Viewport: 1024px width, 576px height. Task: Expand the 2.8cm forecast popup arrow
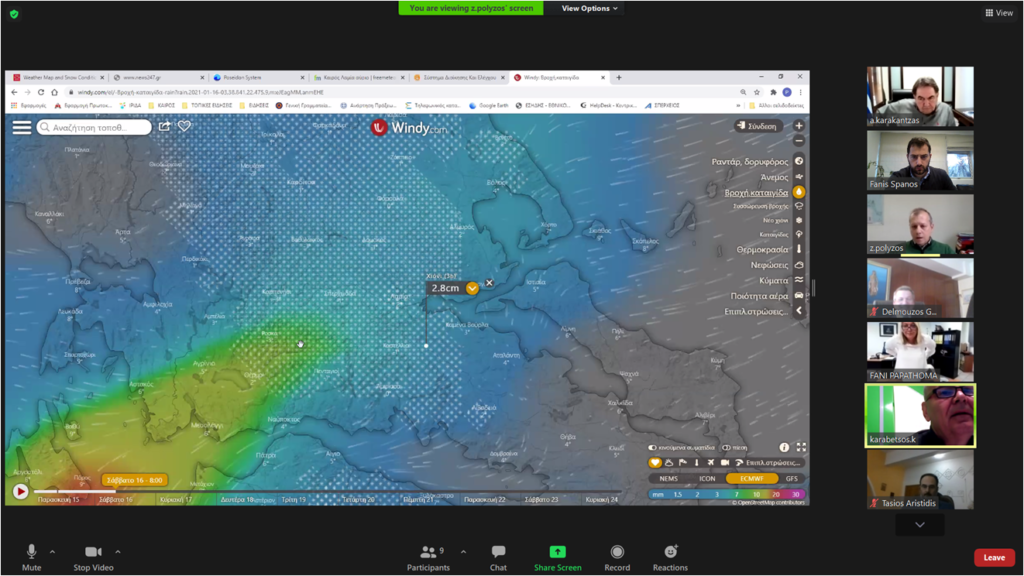point(472,288)
